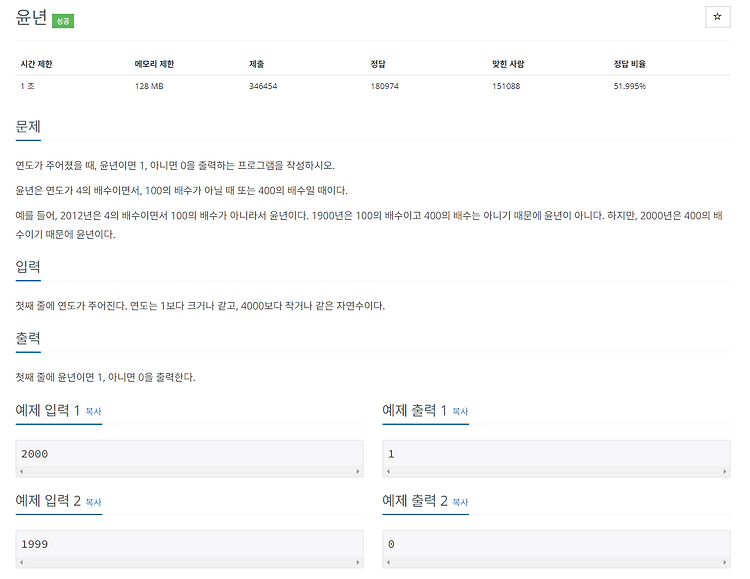Image resolution: width=750 pixels, height=579 pixels.
Task: Copy 예제 입력 2 via 복사 link
Action: [93, 502]
